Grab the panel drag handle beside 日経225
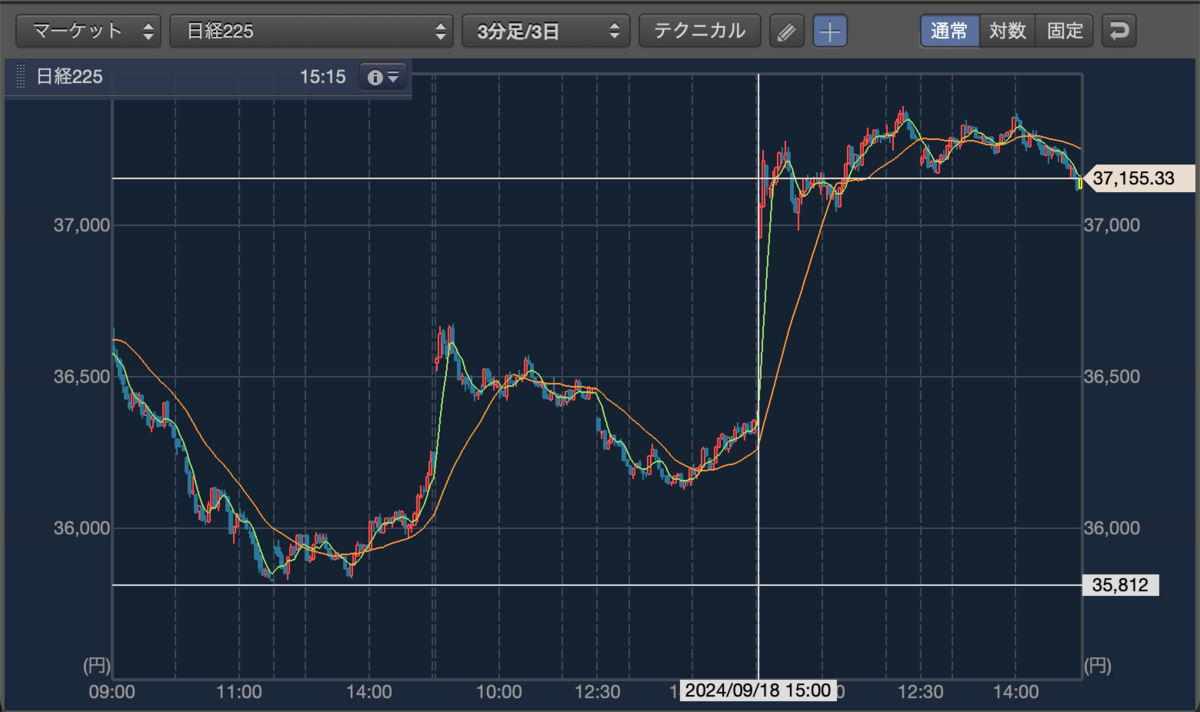Viewport: 1200px width, 712px height. 21,77
